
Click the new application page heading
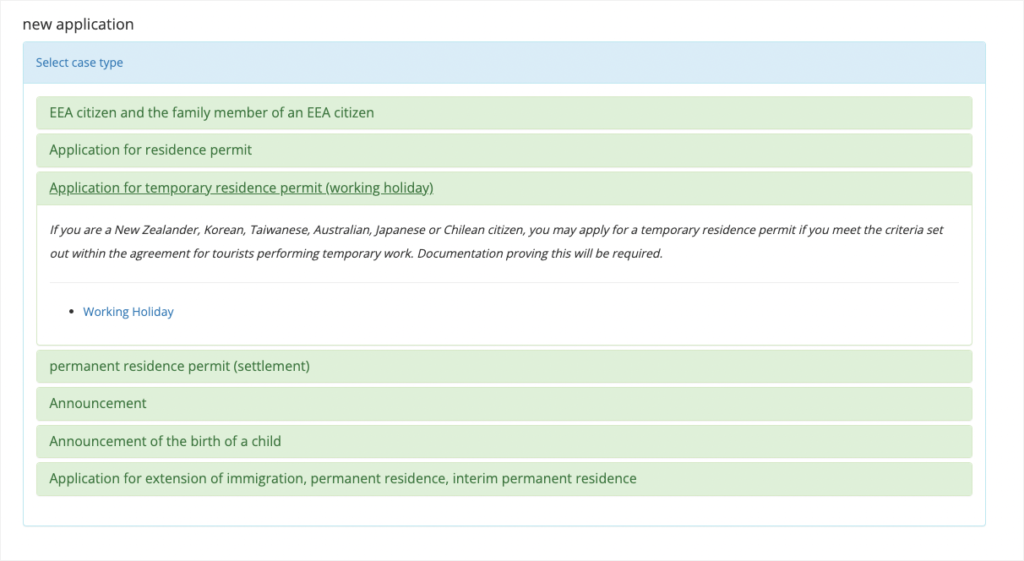click(78, 24)
